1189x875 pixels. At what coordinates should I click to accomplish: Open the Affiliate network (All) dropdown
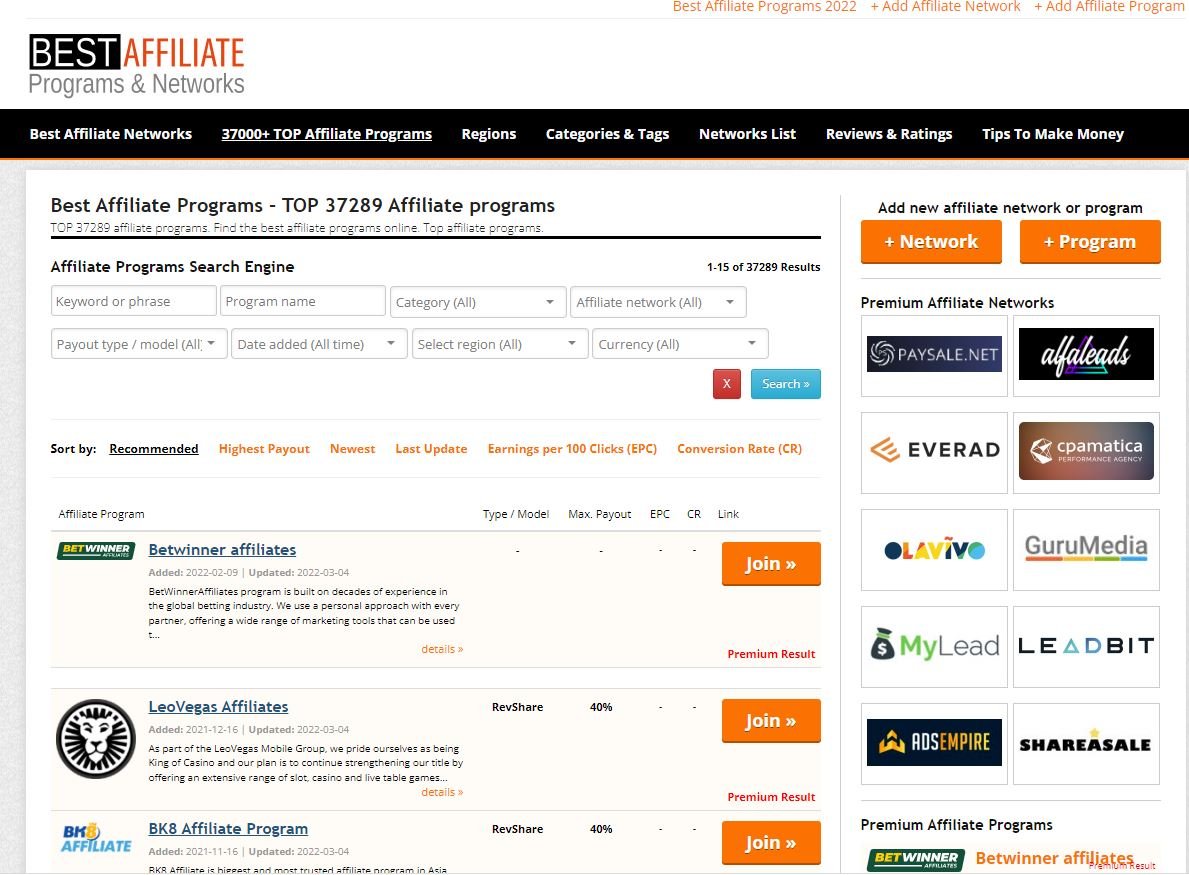coord(658,302)
